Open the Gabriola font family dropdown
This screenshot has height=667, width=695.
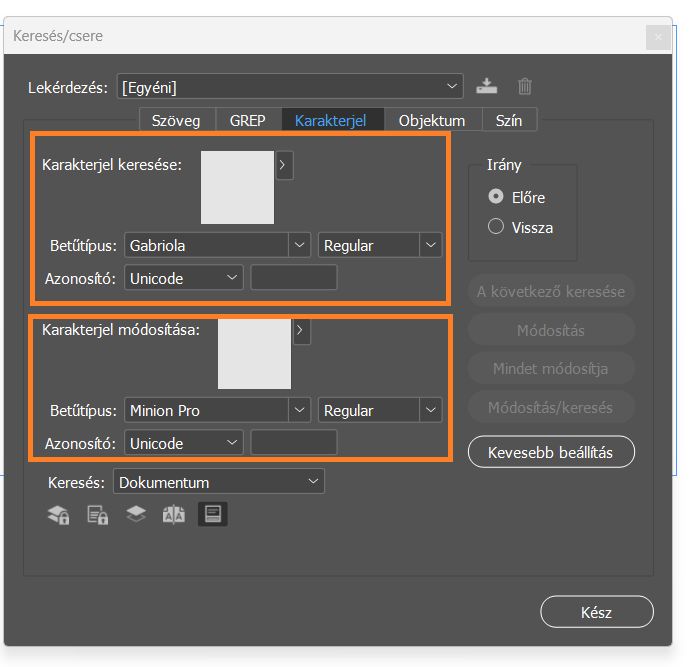click(x=300, y=245)
